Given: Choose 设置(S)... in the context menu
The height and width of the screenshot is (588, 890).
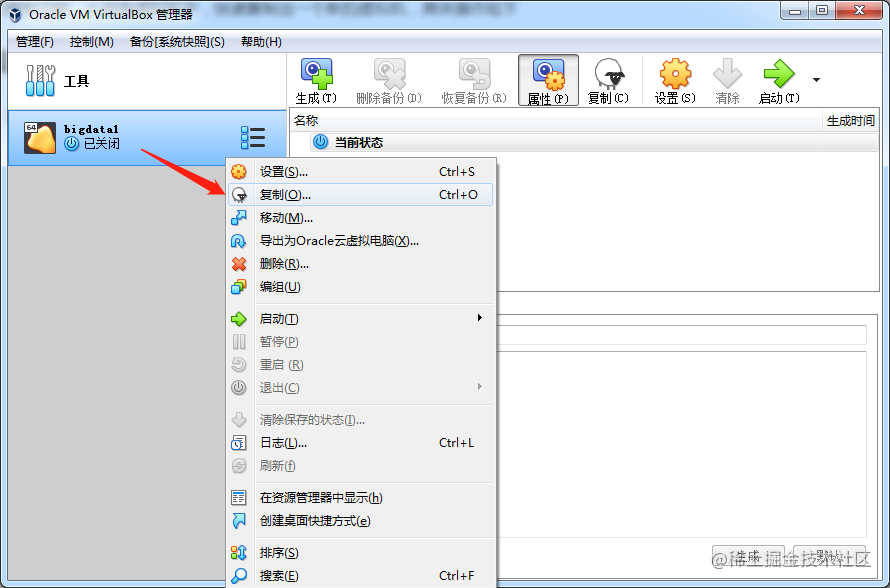Looking at the screenshot, I should (360, 171).
